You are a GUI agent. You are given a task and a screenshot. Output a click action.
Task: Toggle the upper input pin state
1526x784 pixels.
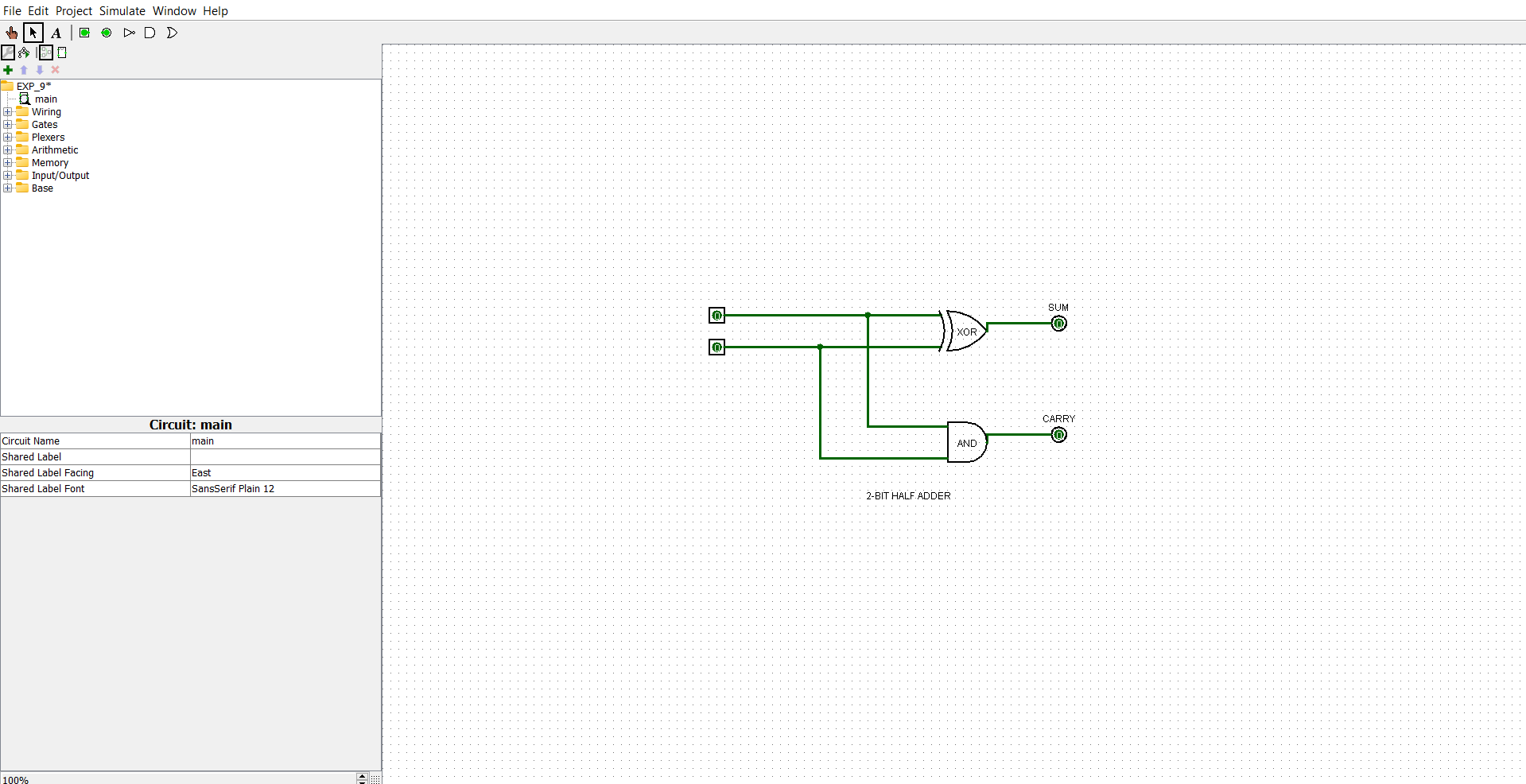coord(717,315)
